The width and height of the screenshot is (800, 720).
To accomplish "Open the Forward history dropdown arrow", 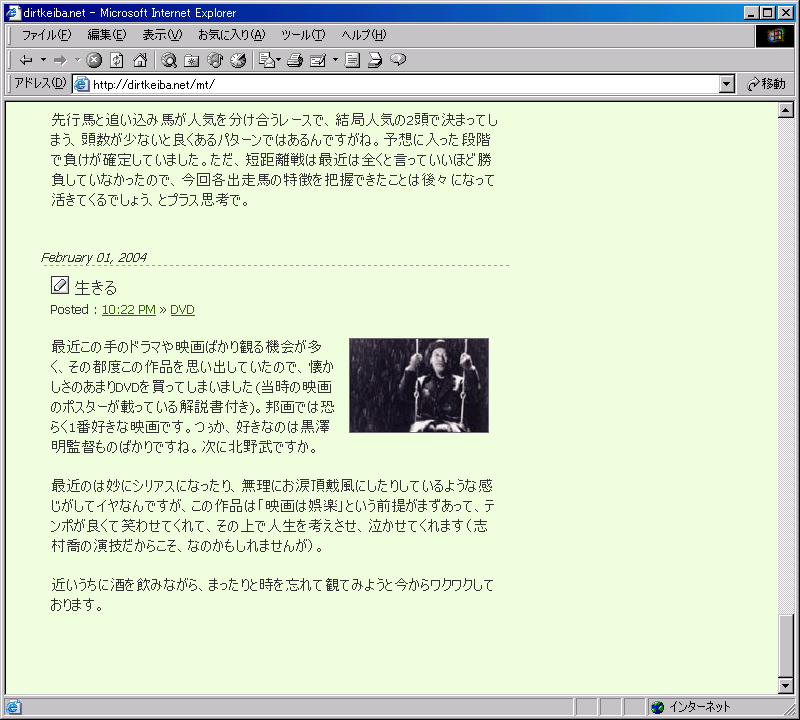I will pos(78,60).
